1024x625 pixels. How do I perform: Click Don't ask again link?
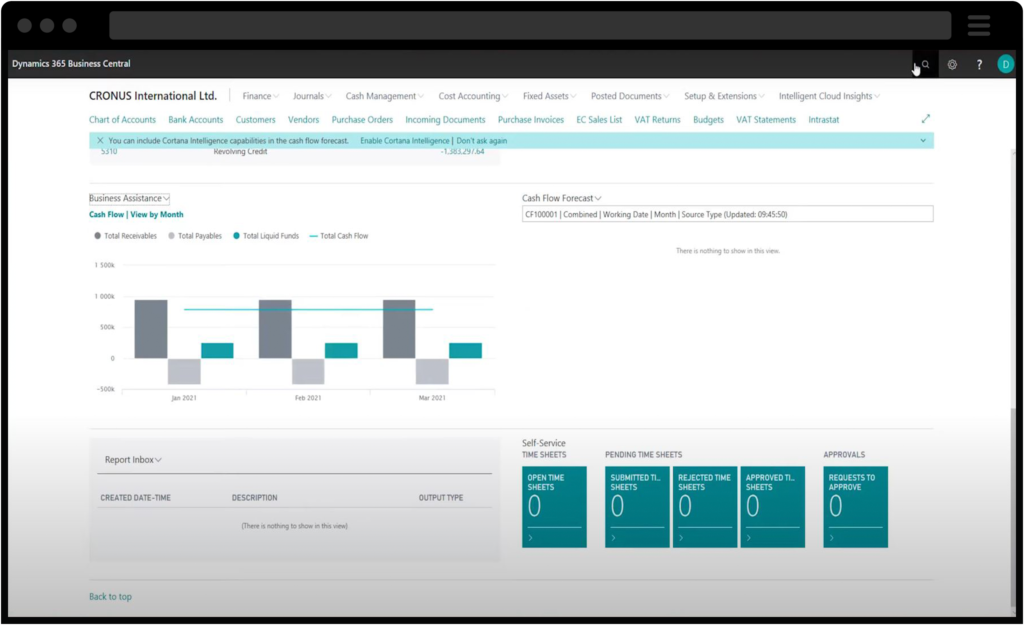[481, 140]
